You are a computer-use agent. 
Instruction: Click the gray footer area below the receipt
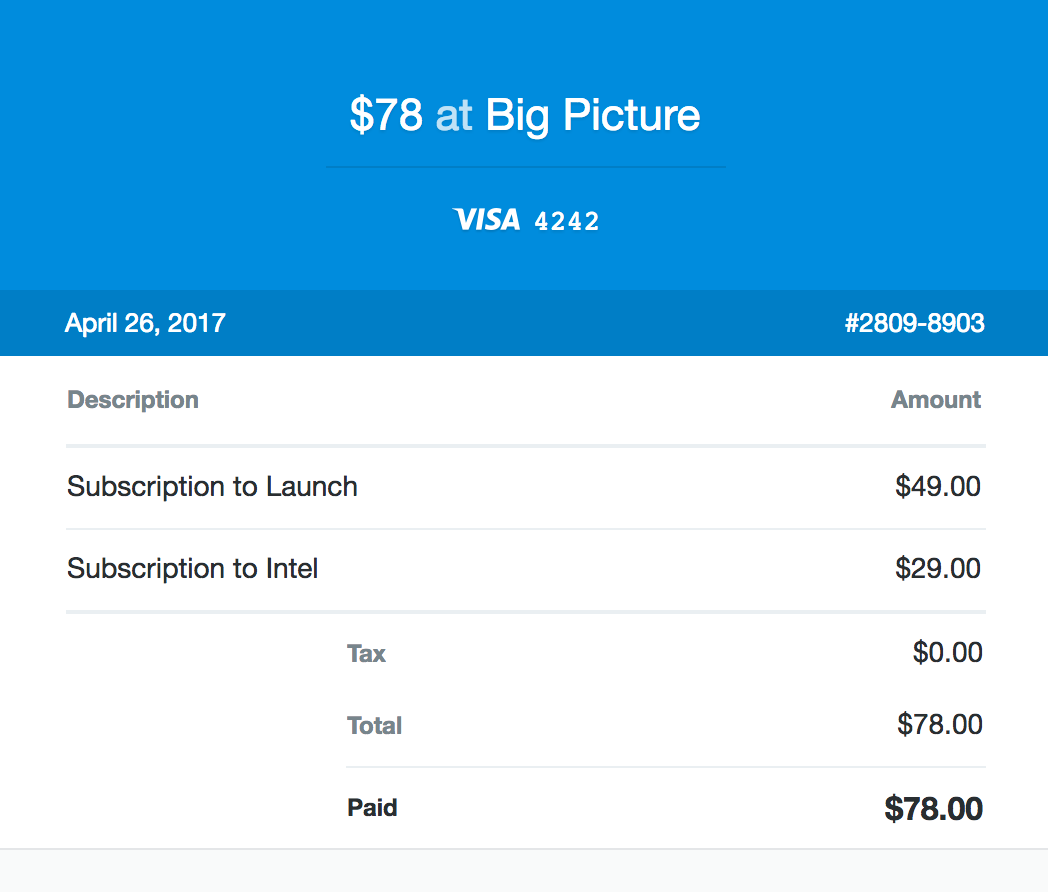pyautogui.click(x=524, y=871)
